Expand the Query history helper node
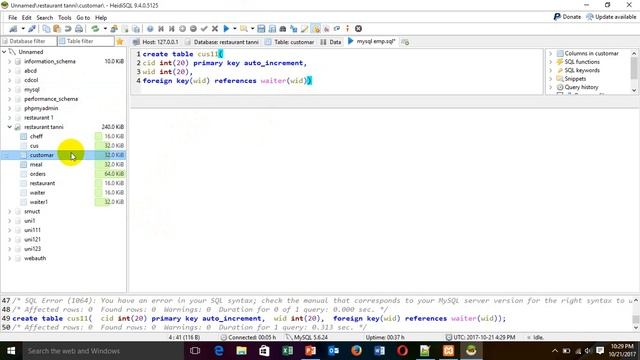Image resolution: width=640 pixels, height=360 pixels. click(x=550, y=87)
